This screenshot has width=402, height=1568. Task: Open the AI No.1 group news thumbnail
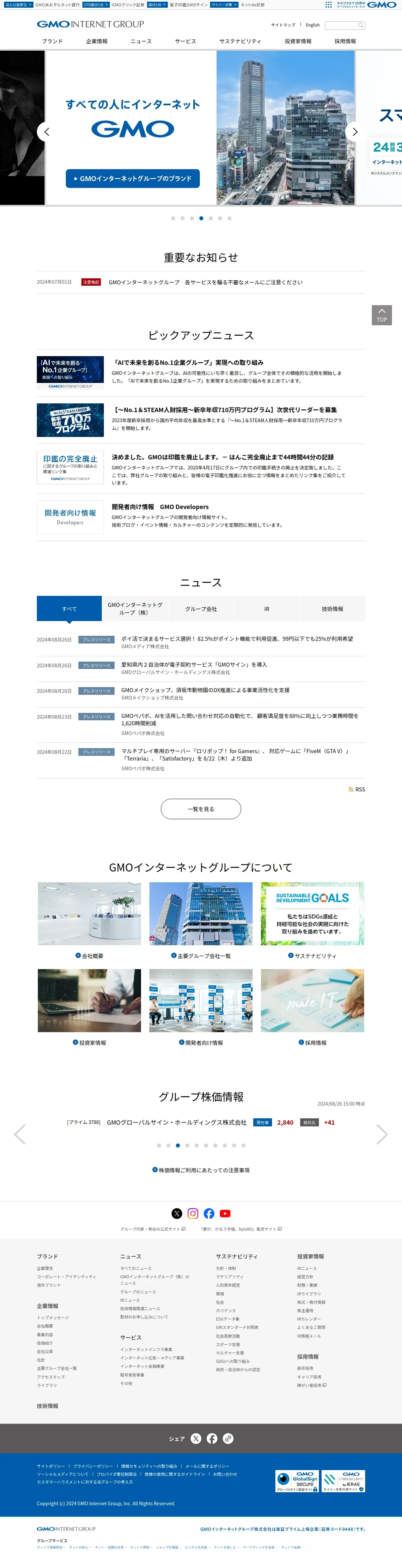(70, 373)
